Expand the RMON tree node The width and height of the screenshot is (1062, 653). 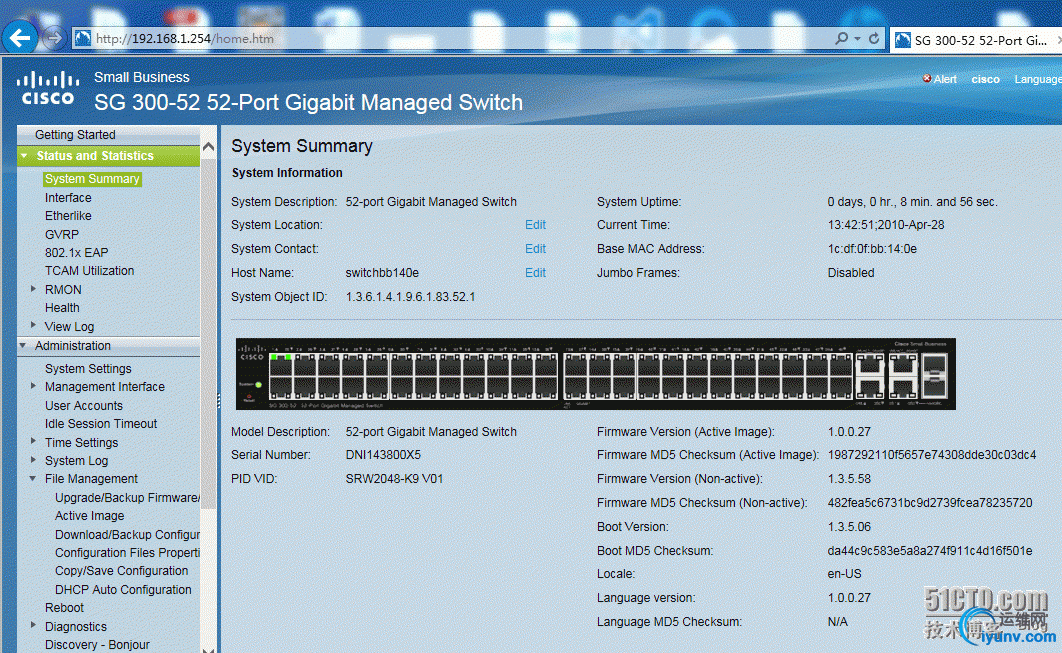[x=33, y=289]
